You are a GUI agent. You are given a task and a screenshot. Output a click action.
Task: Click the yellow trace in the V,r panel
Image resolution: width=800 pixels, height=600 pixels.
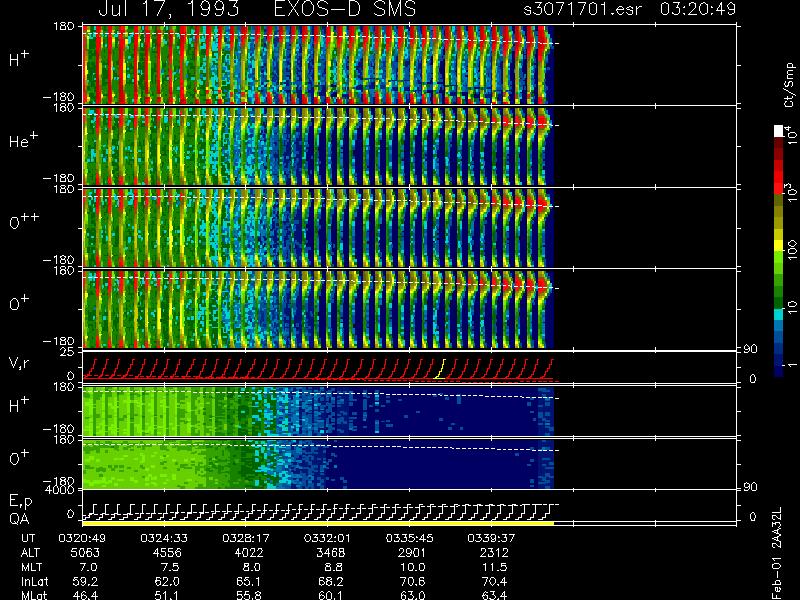pyautogui.click(x=439, y=369)
